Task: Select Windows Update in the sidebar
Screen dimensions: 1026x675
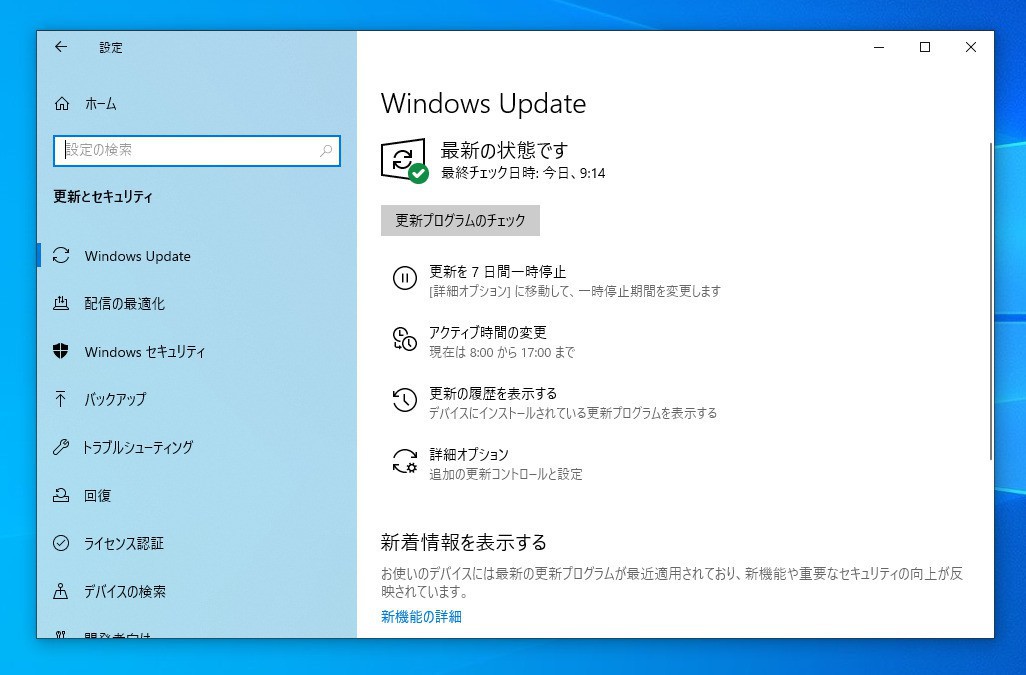Action: point(137,256)
